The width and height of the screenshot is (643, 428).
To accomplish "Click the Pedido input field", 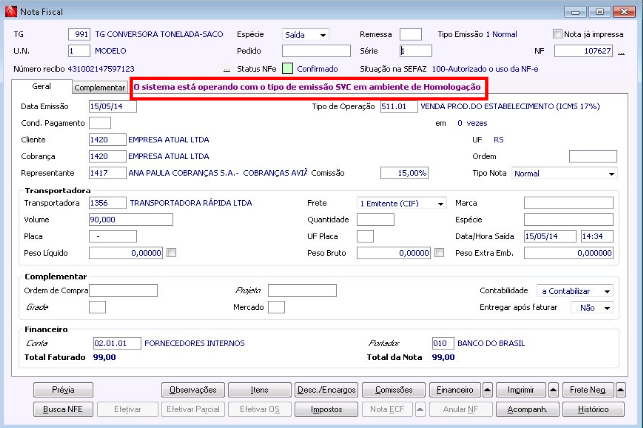I will (316, 51).
